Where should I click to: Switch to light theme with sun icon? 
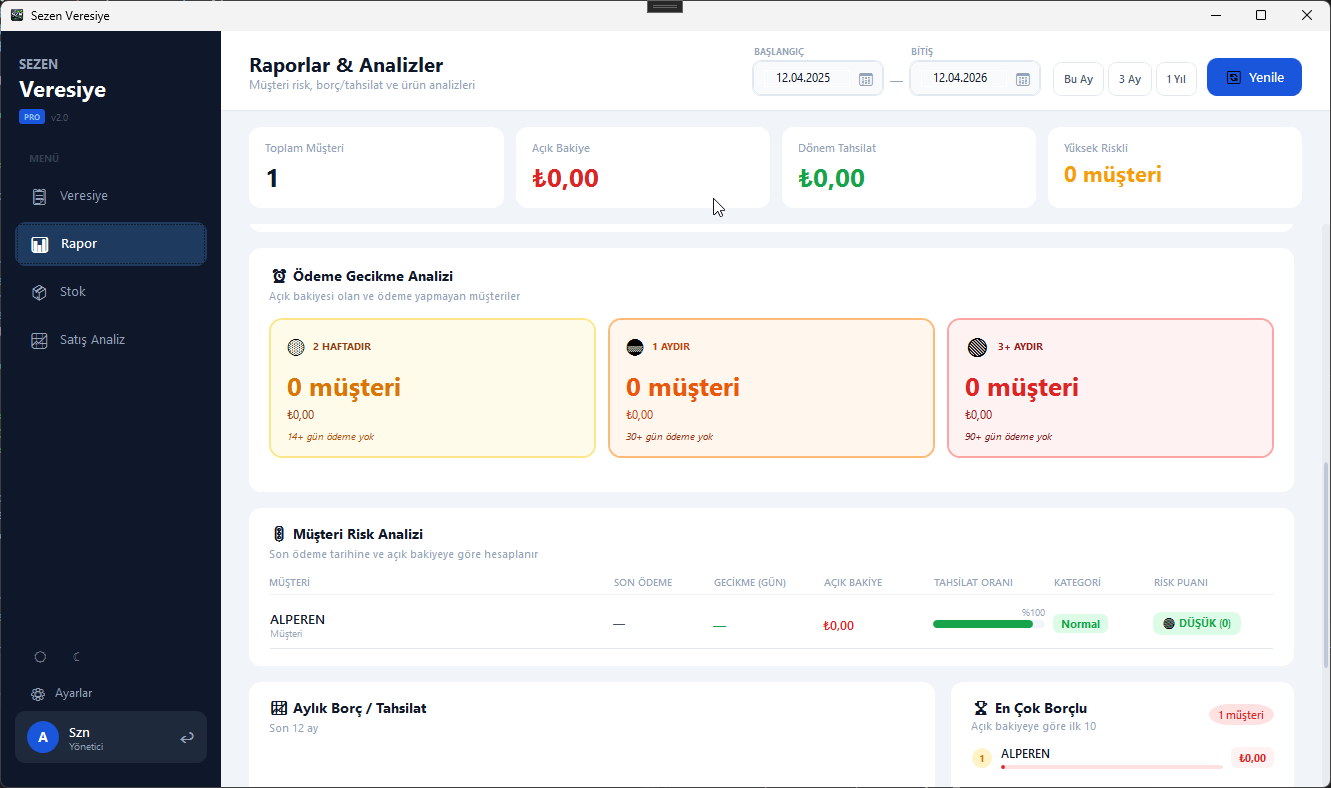pyautogui.click(x=40, y=657)
